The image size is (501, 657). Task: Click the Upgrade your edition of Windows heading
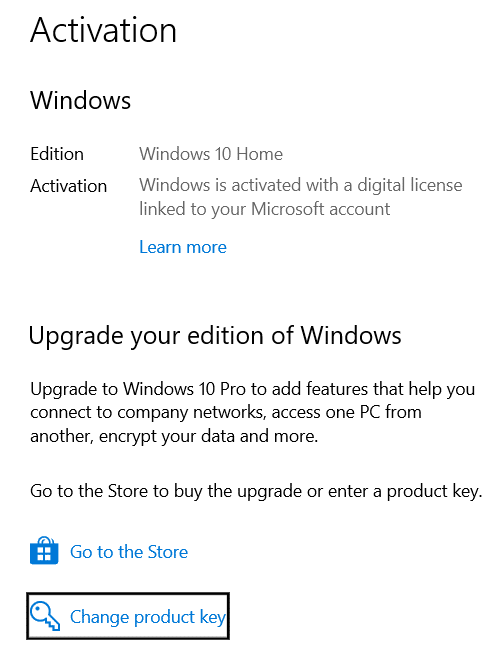[x=215, y=336]
